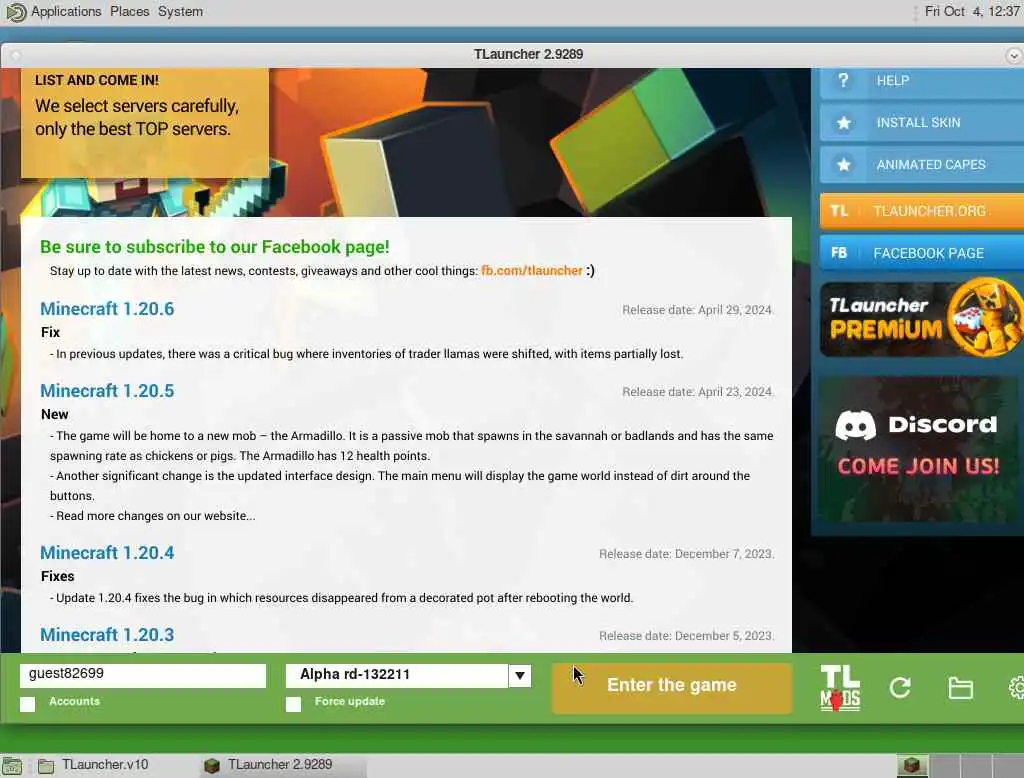The image size is (1024, 778).
Task: Click the Force update label
Action: click(x=349, y=702)
